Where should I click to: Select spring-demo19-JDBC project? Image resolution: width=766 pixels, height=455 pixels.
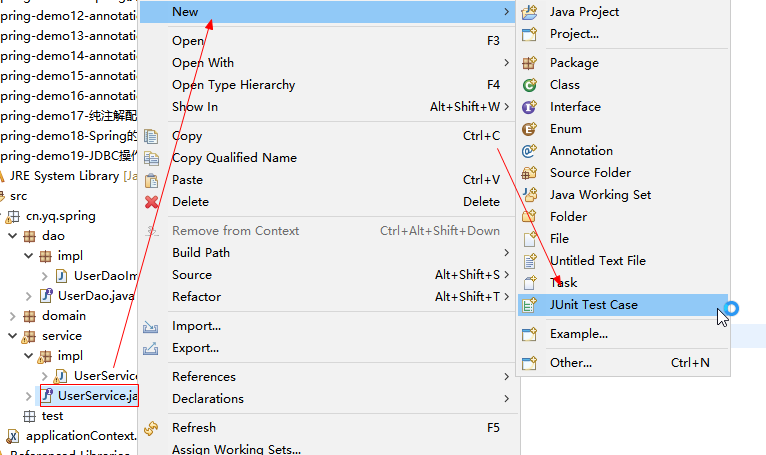(68, 156)
